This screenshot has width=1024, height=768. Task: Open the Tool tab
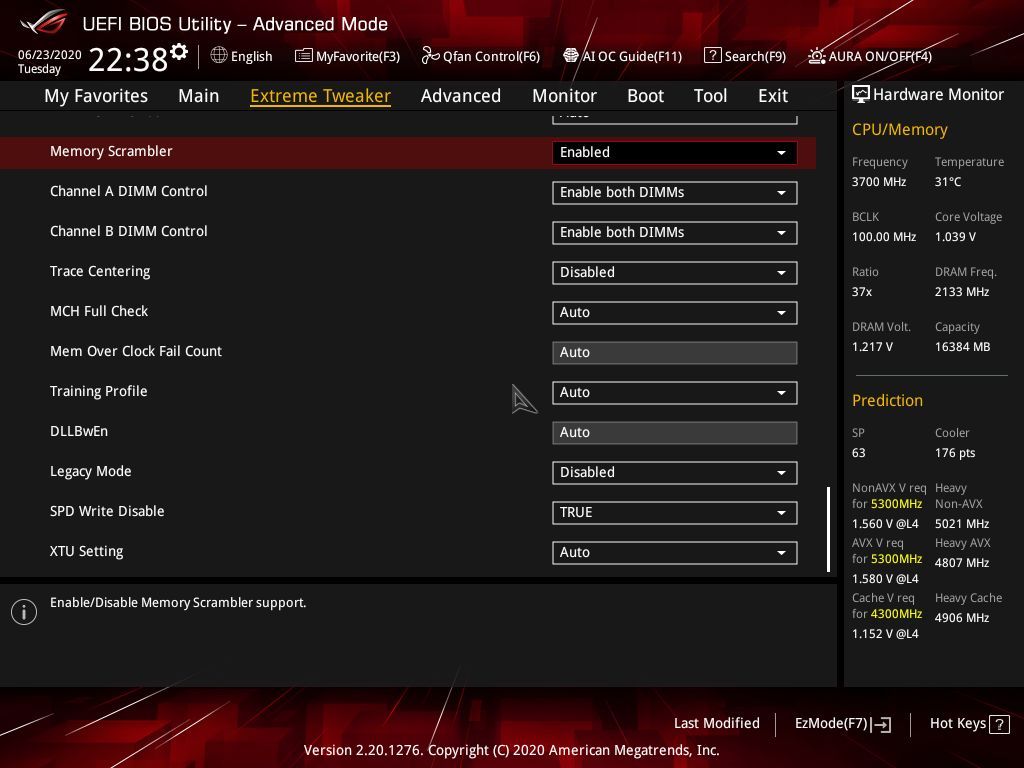pyautogui.click(x=711, y=96)
